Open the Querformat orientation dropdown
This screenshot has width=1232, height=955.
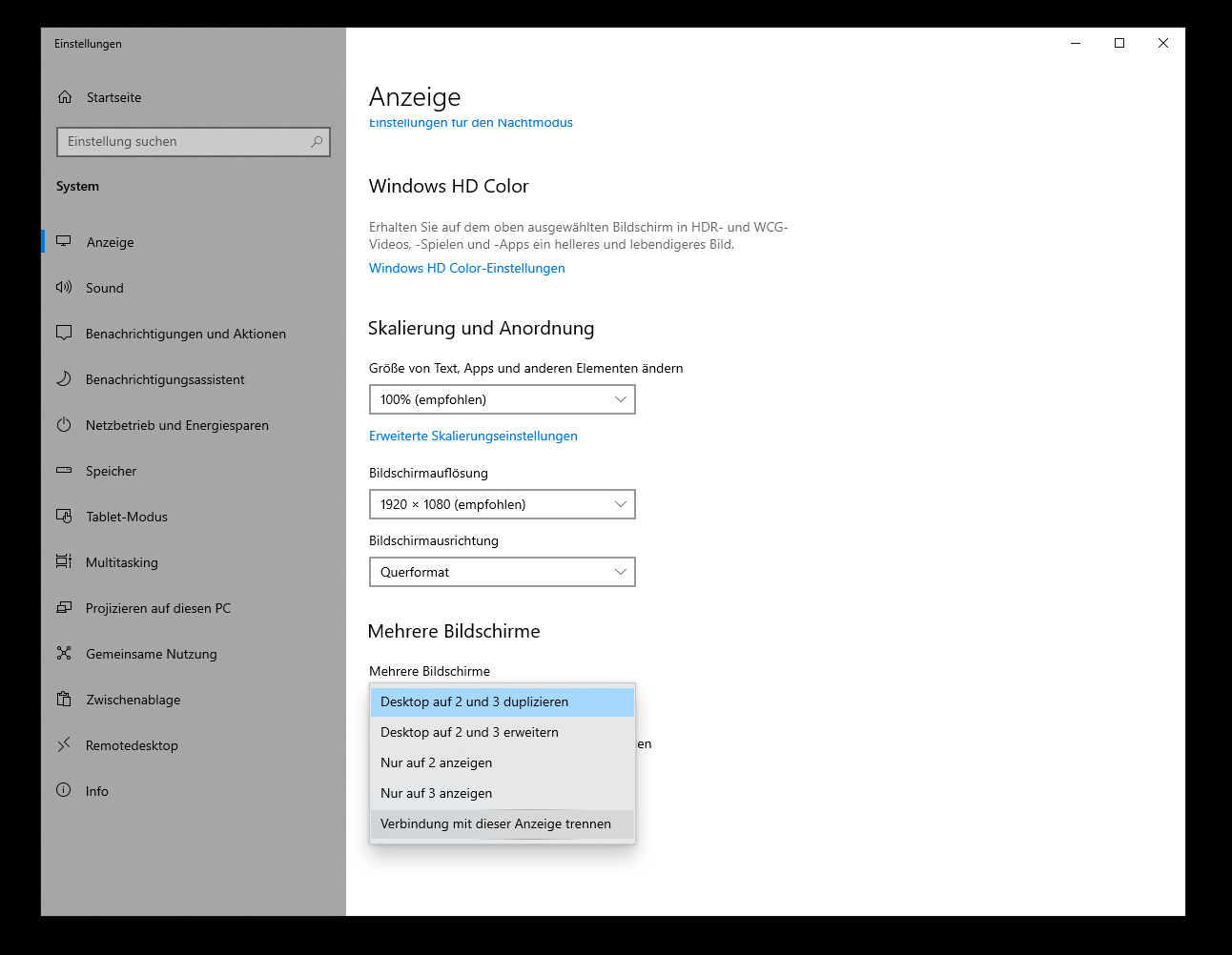click(503, 572)
